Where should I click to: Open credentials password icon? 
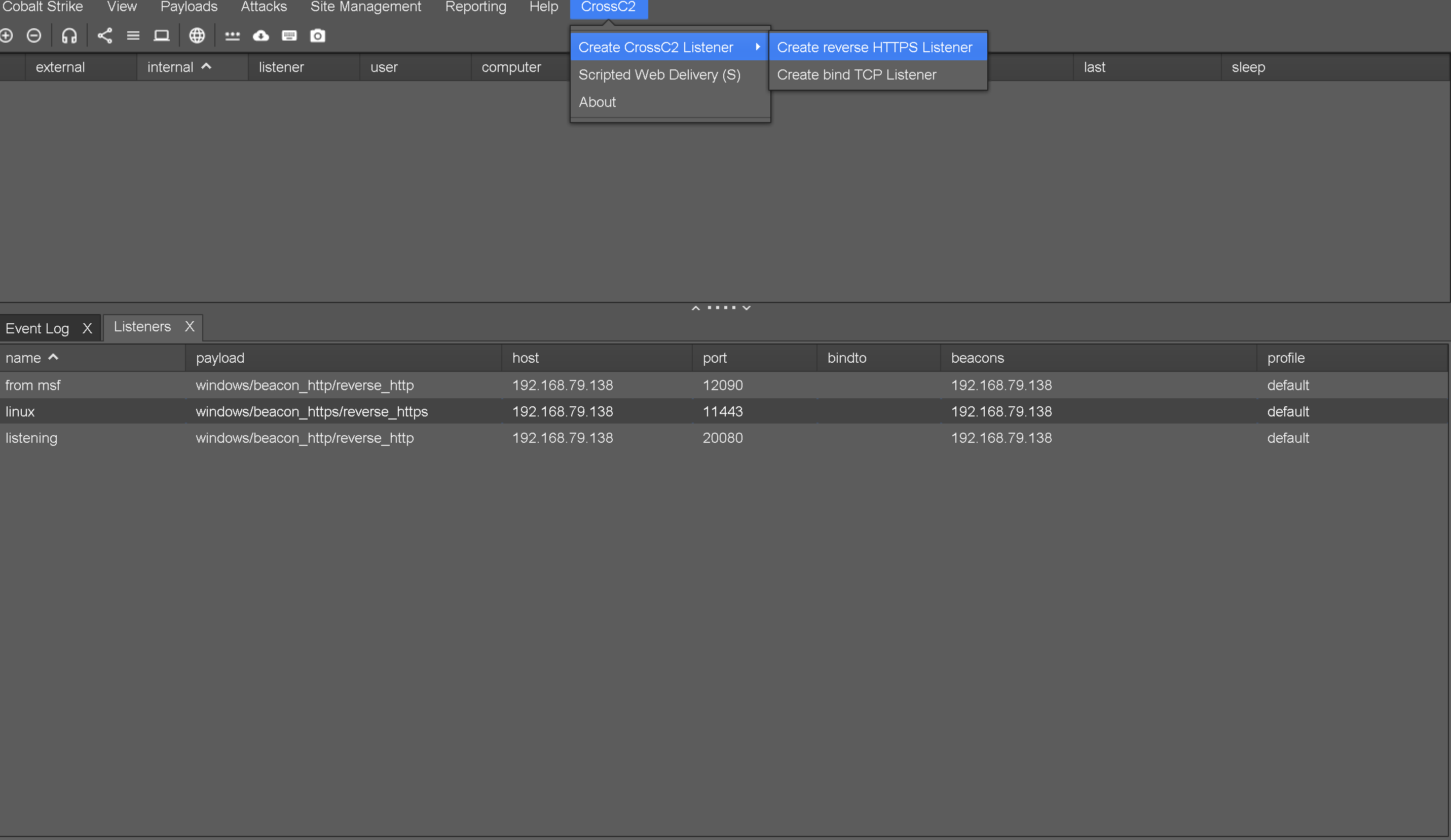(x=232, y=35)
